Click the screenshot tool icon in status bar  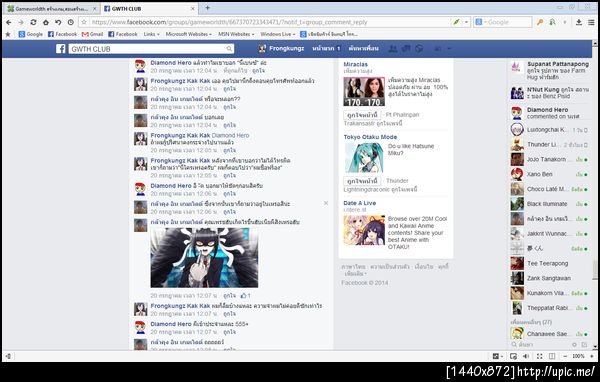tap(496, 356)
